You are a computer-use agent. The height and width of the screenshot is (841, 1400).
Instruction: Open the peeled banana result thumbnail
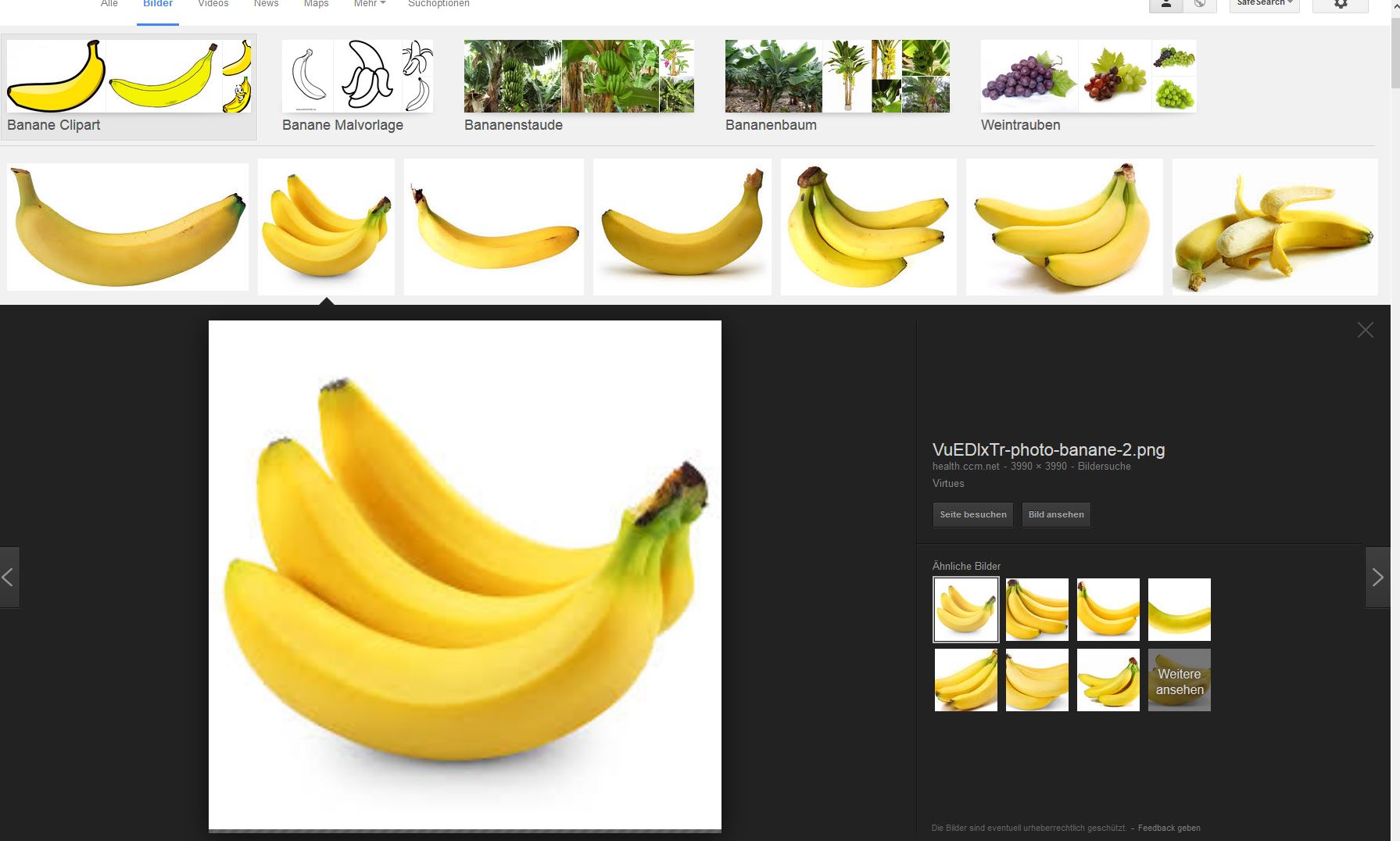(1275, 227)
